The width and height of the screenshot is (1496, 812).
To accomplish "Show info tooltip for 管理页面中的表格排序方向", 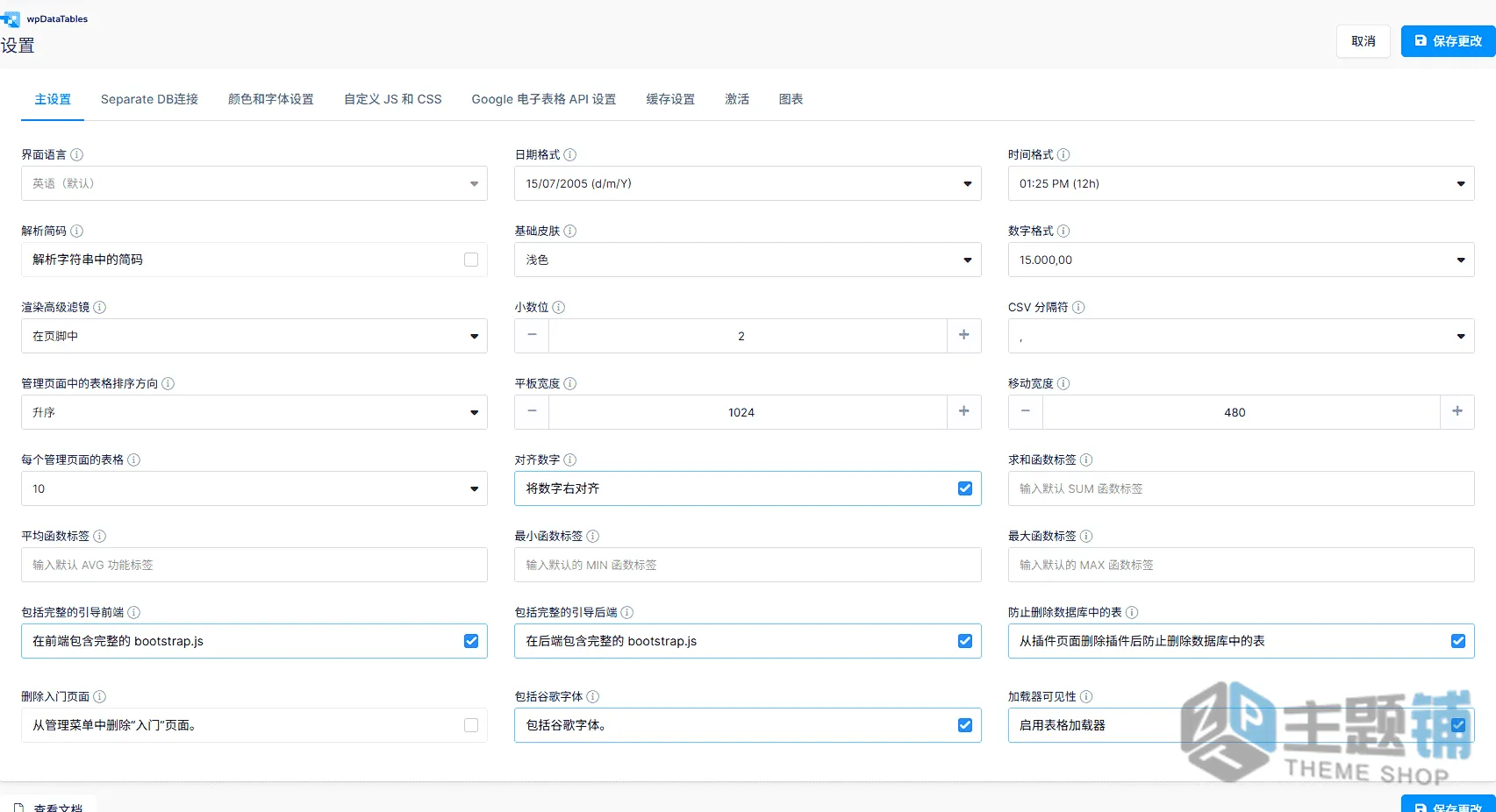I will click(168, 383).
